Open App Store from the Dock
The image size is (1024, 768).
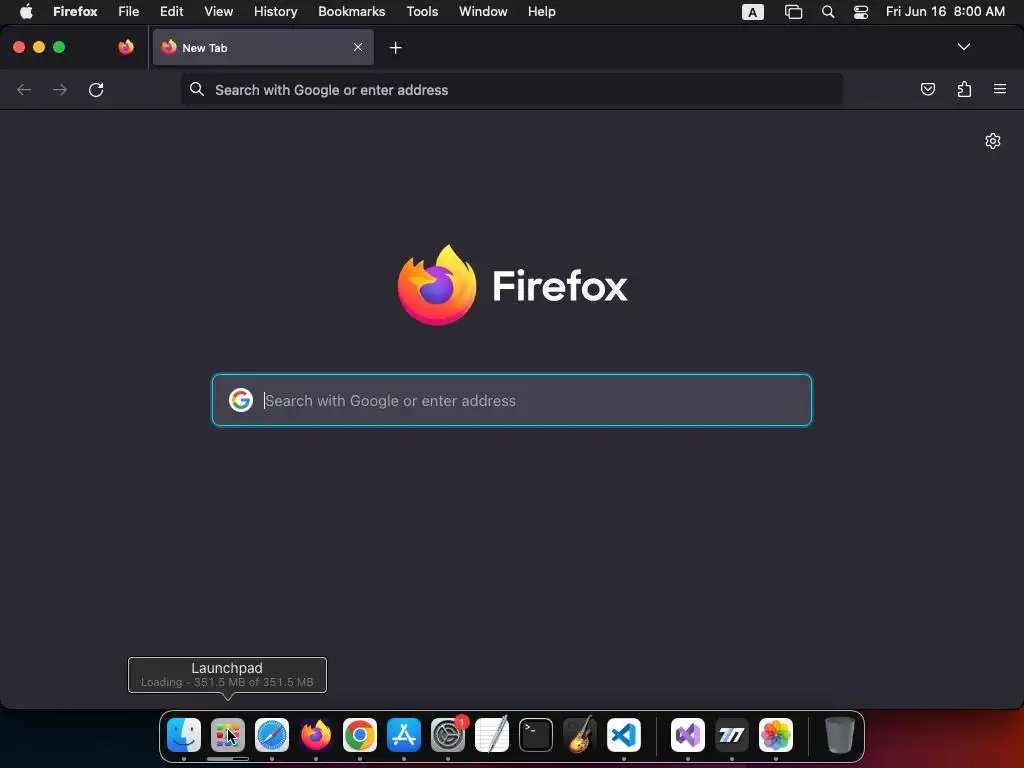click(x=404, y=735)
